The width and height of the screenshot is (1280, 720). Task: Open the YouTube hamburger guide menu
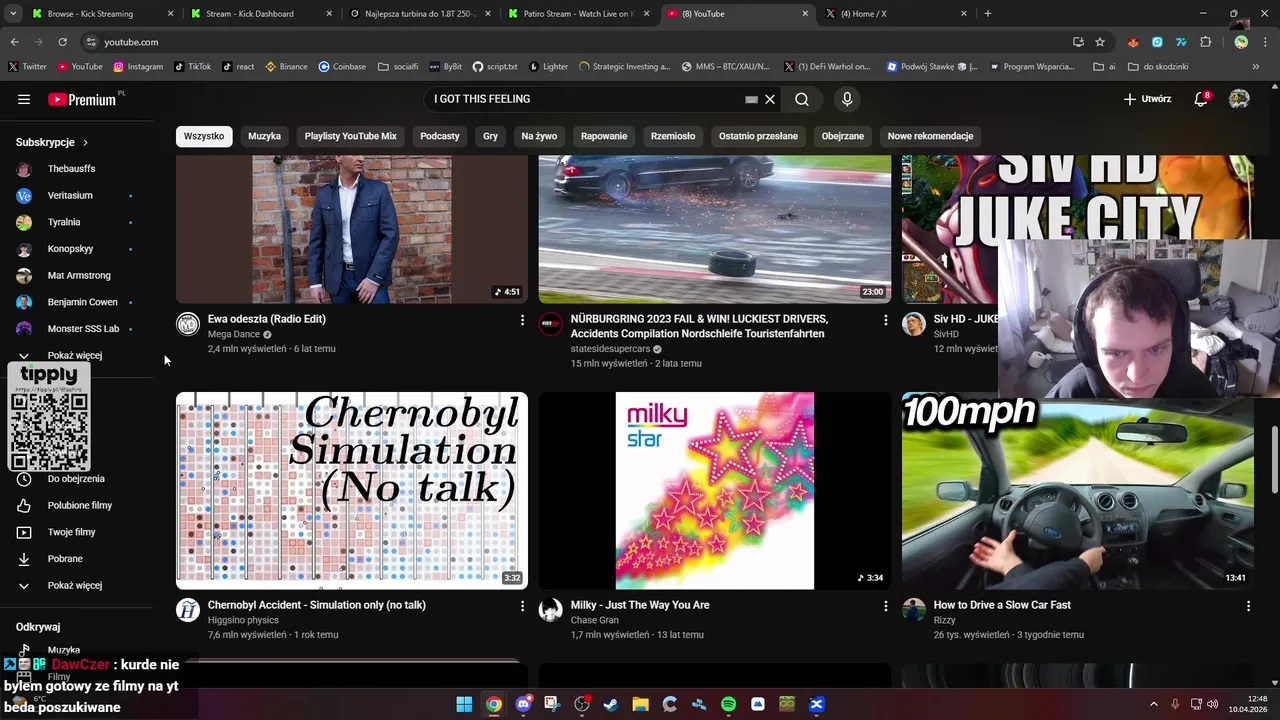point(24,99)
